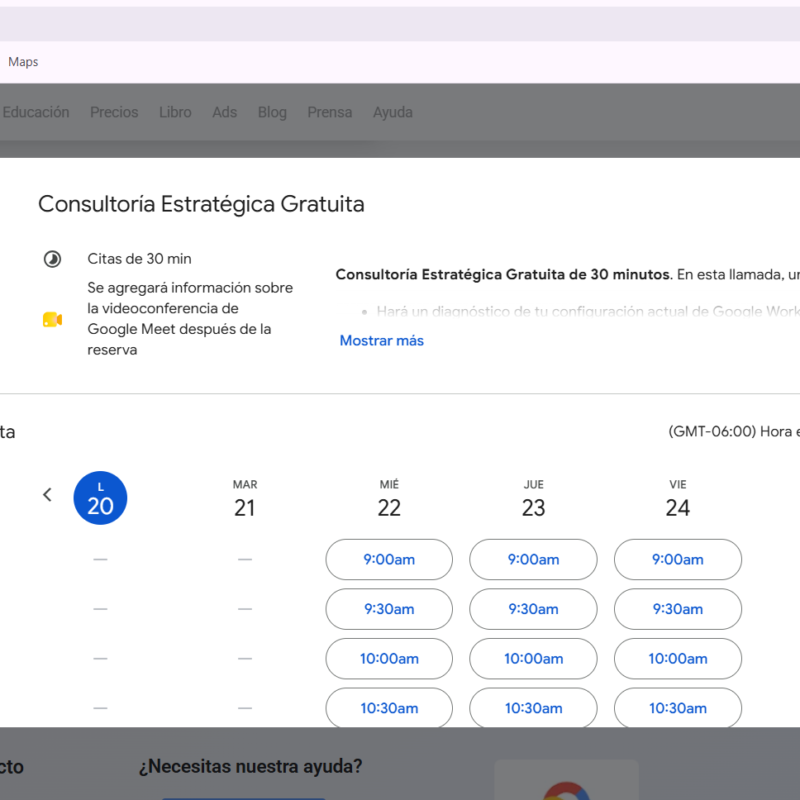
Task: Book 9:30am slot on Wednesday 22
Action: (x=389, y=609)
